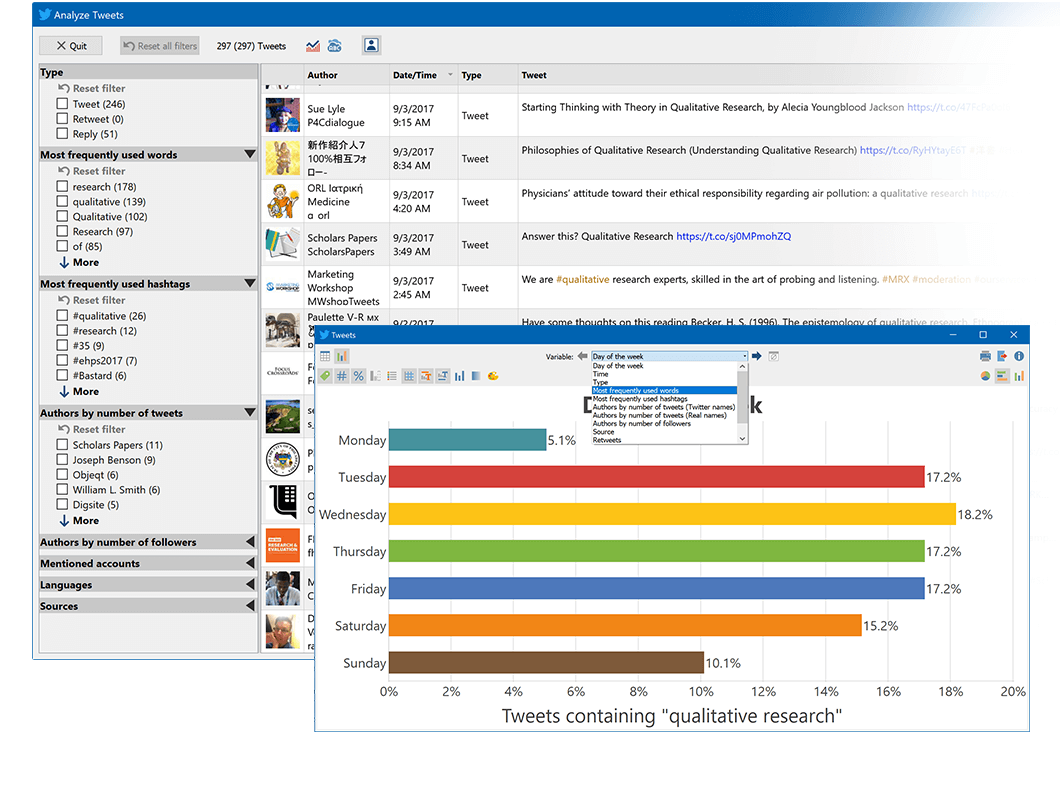The image size is (1060, 800).
Task: Click Reset filter under Type section
Action: click(92, 88)
